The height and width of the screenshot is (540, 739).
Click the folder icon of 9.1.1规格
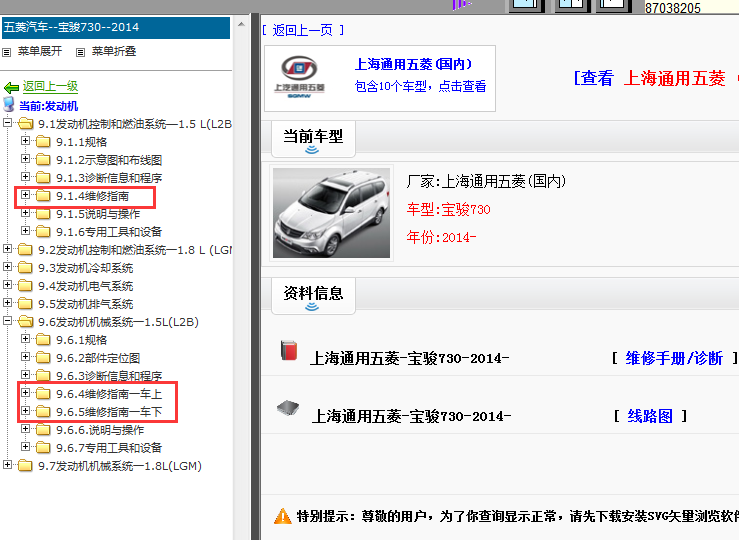43,141
